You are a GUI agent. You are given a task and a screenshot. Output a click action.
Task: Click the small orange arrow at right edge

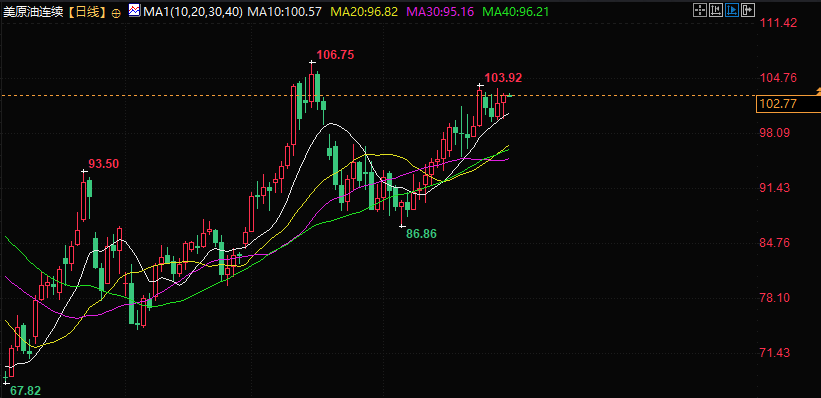818,92
